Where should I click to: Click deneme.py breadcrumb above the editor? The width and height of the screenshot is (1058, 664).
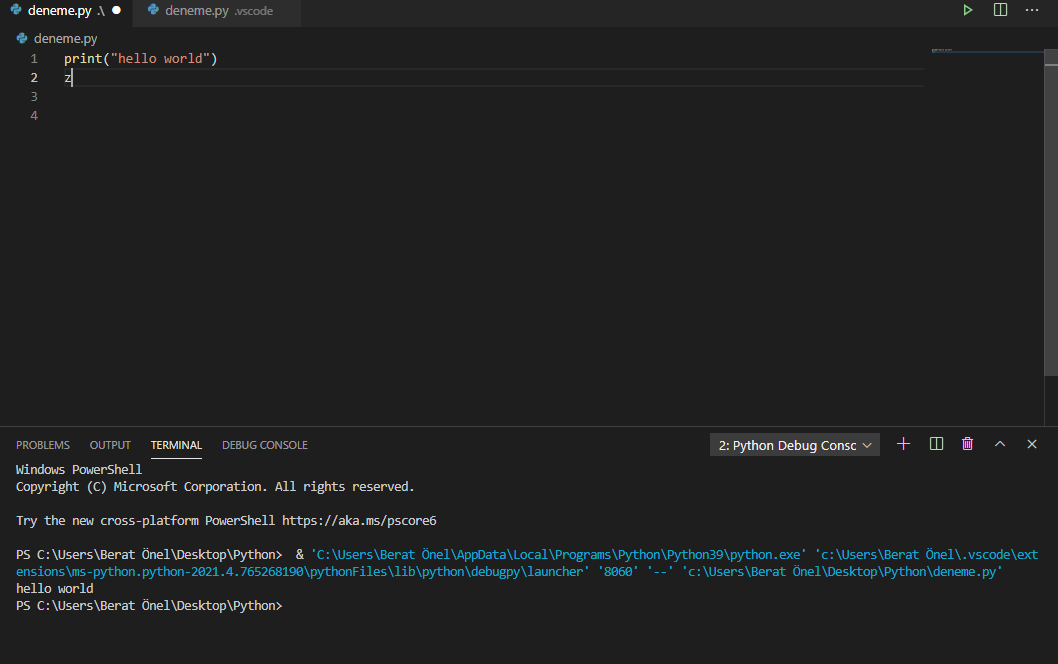(x=65, y=39)
